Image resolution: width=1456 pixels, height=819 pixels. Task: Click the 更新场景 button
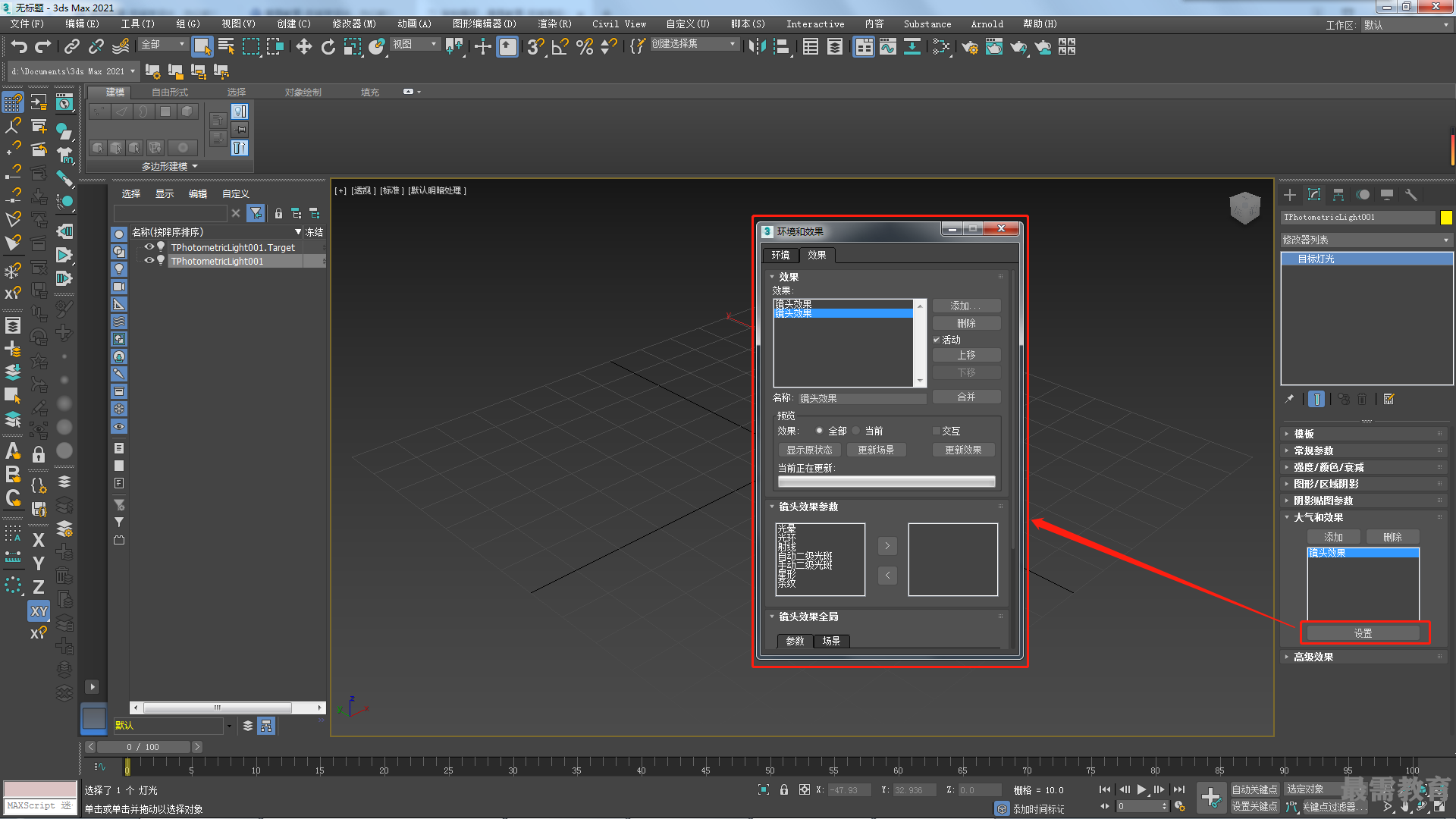coord(876,450)
